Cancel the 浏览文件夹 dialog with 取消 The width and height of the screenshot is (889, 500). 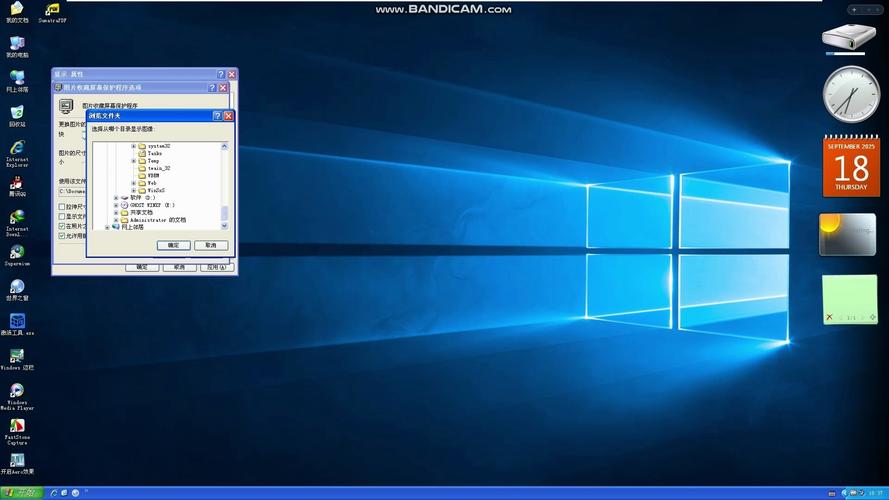coord(211,245)
